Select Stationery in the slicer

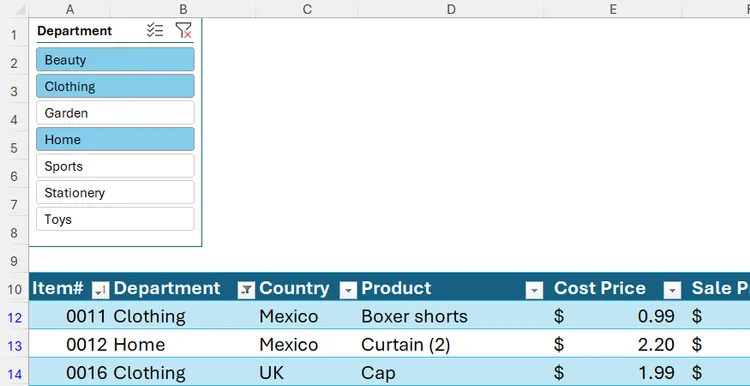tap(115, 193)
